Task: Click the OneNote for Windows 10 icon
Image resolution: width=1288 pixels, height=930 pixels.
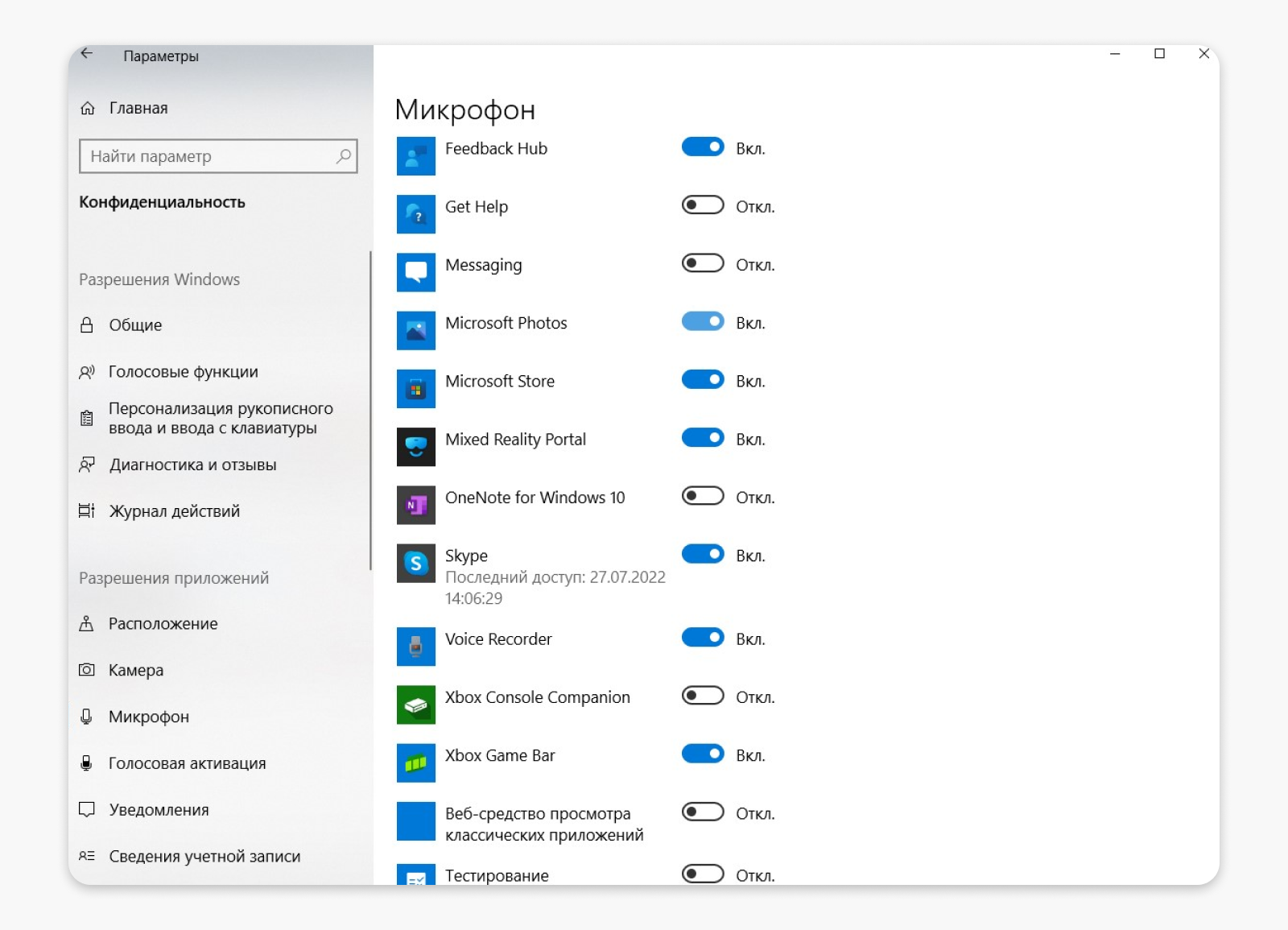Action: pos(415,505)
